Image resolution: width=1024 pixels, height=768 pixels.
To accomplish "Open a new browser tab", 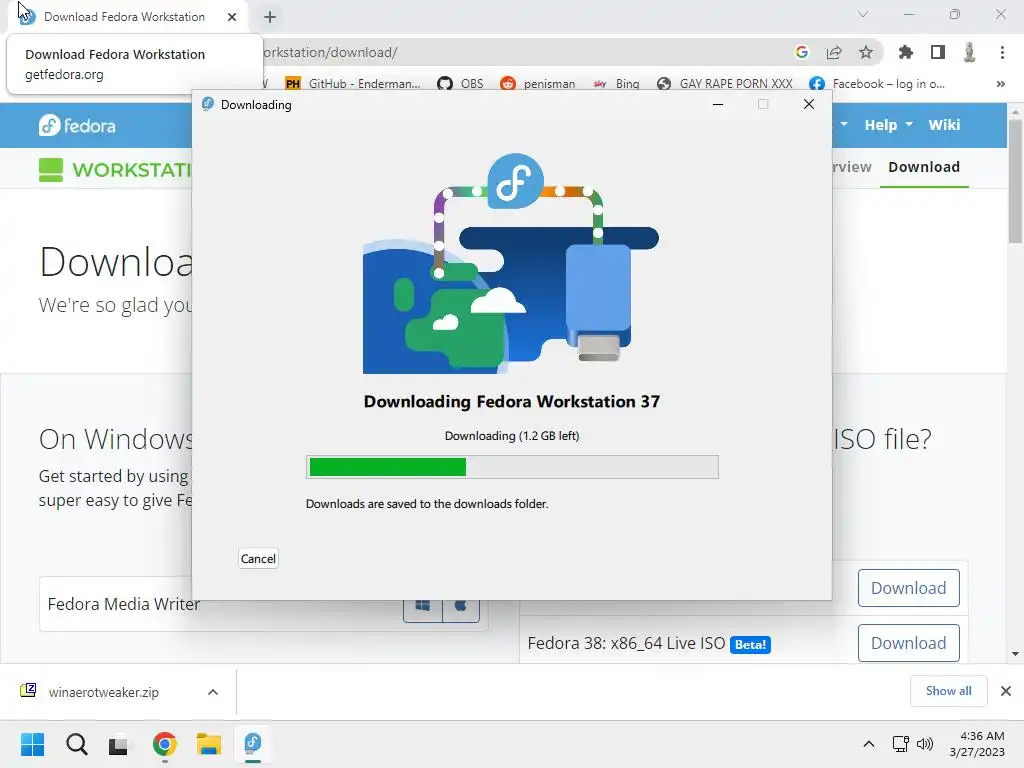I will pyautogui.click(x=270, y=17).
